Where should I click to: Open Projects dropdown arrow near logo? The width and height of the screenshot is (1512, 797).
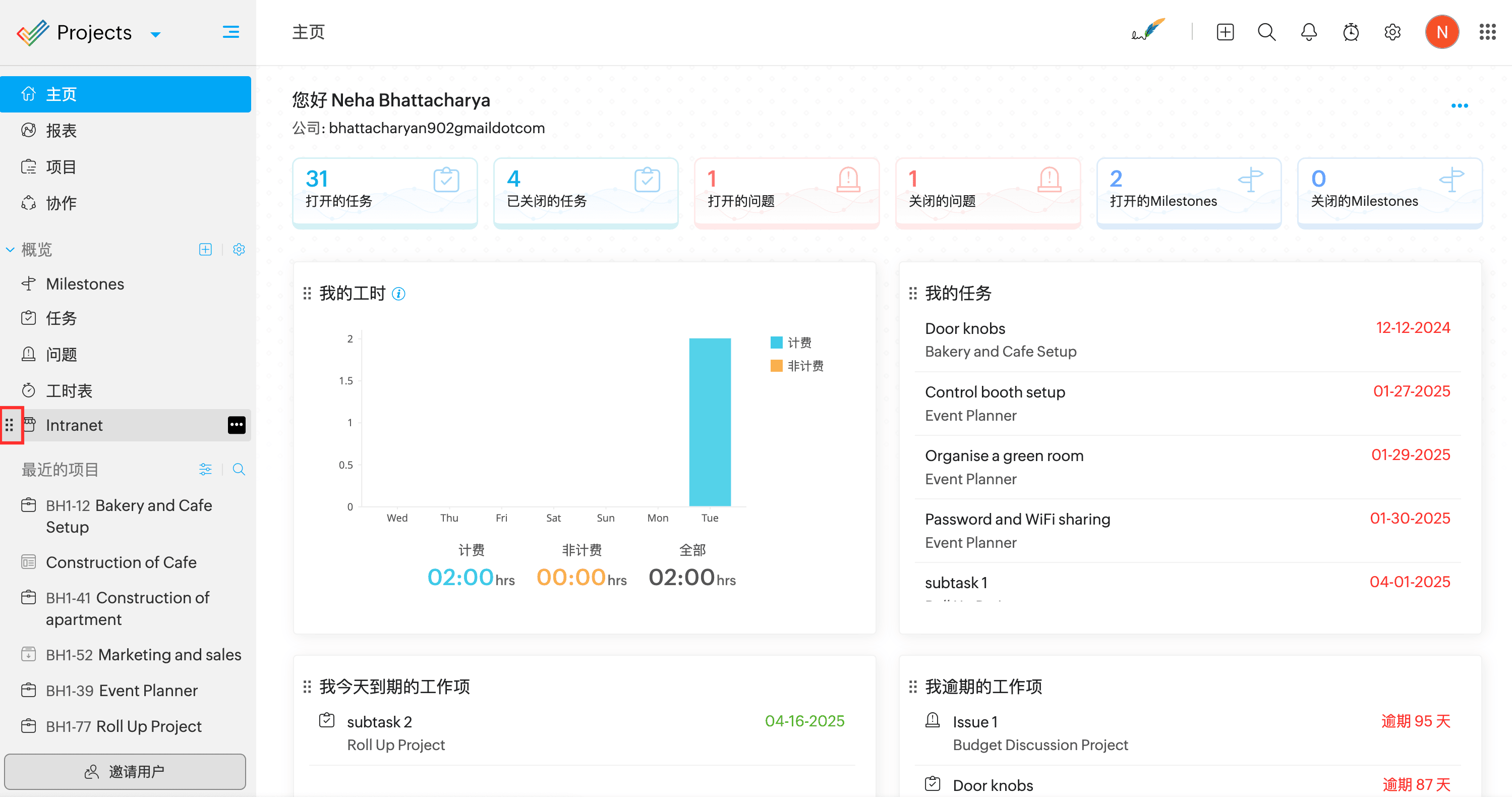[155, 35]
